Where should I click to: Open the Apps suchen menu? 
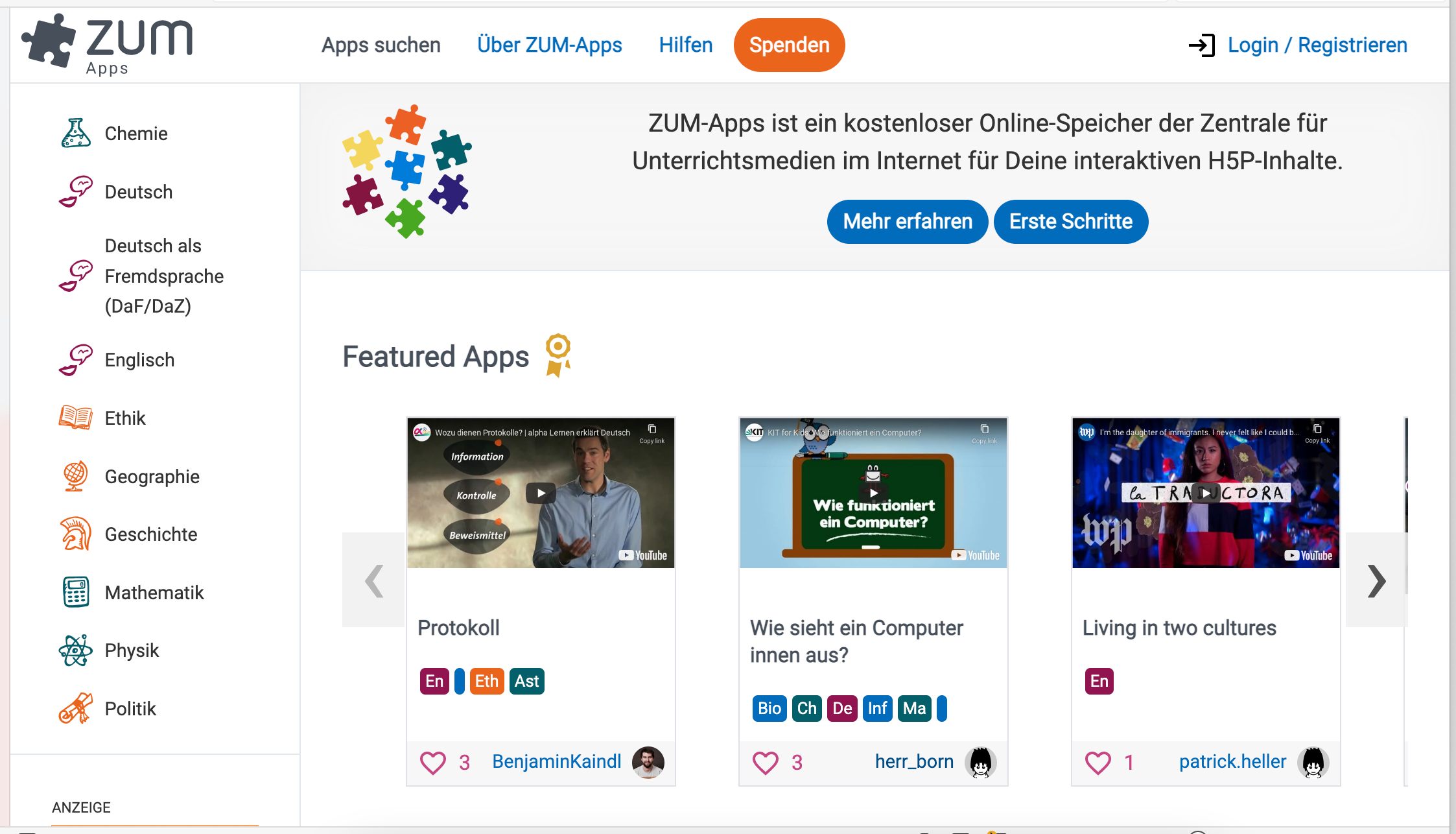point(381,45)
